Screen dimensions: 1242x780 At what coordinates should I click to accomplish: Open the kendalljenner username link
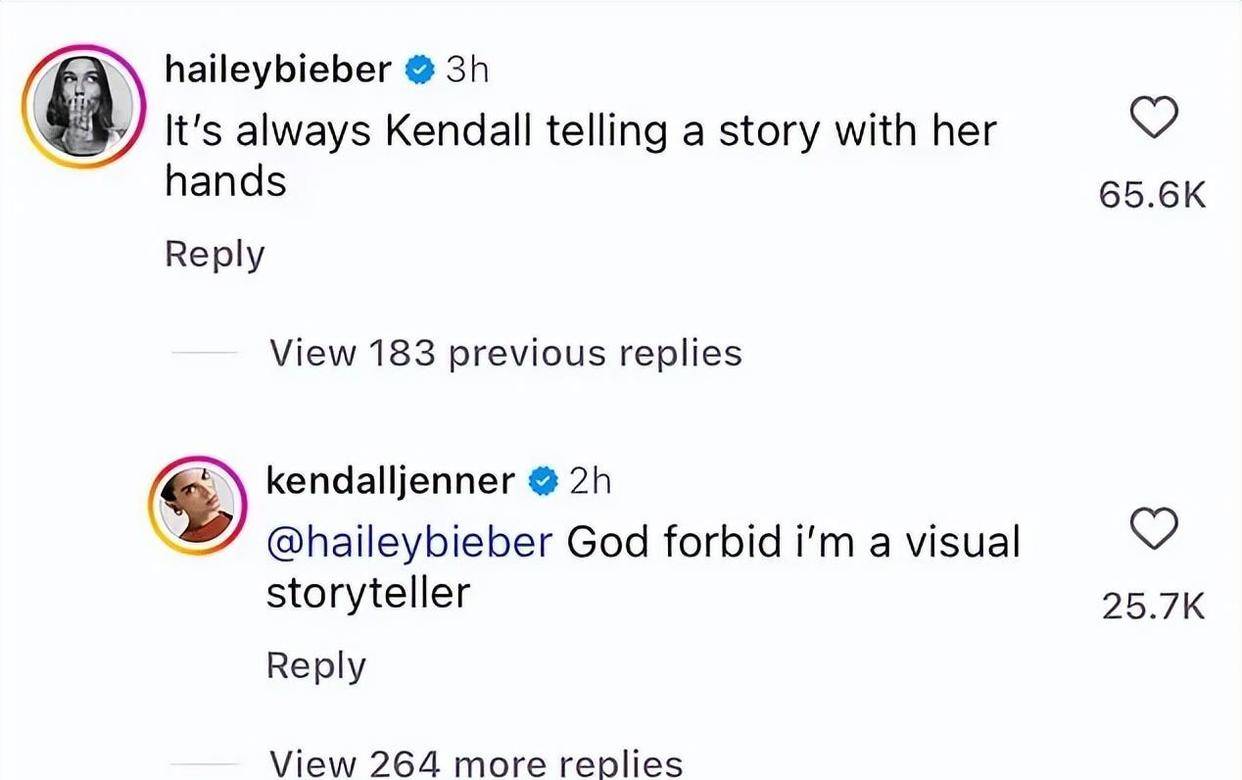[389, 481]
